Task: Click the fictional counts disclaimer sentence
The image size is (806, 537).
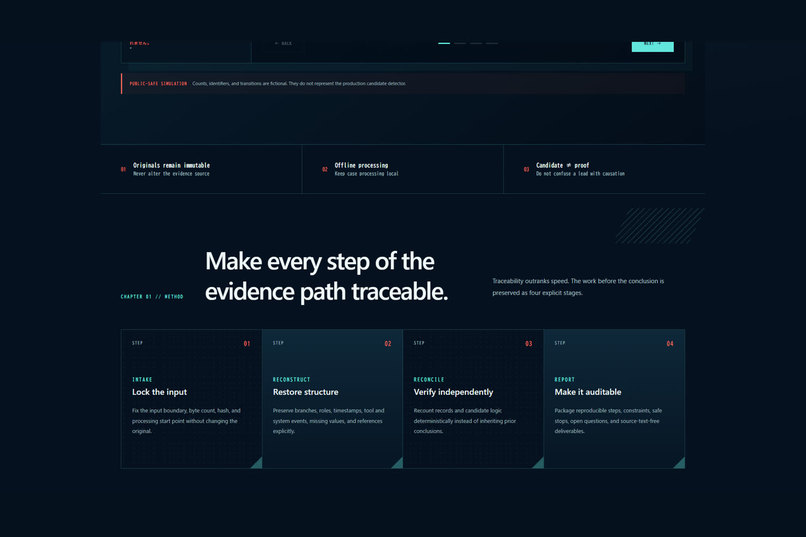Action: point(299,83)
